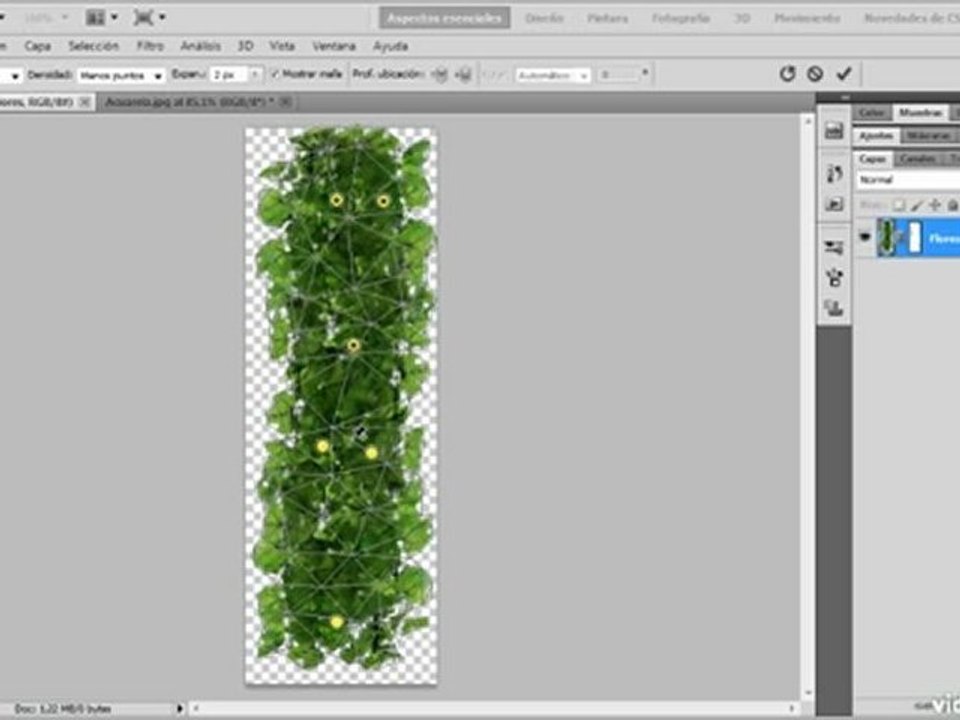The image size is (960, 720).
Task: Click the move pin forward depth icon
Action: (440, 75)
